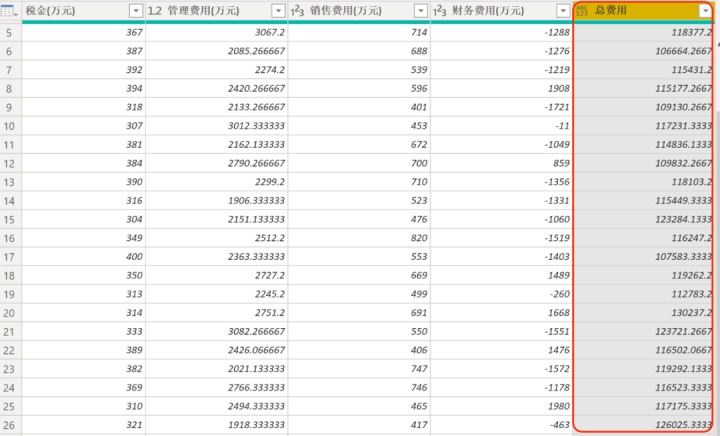Screen dimensions: 720x436
Task: Click tax cell with value 392
Action: click(x=84, y=70)
